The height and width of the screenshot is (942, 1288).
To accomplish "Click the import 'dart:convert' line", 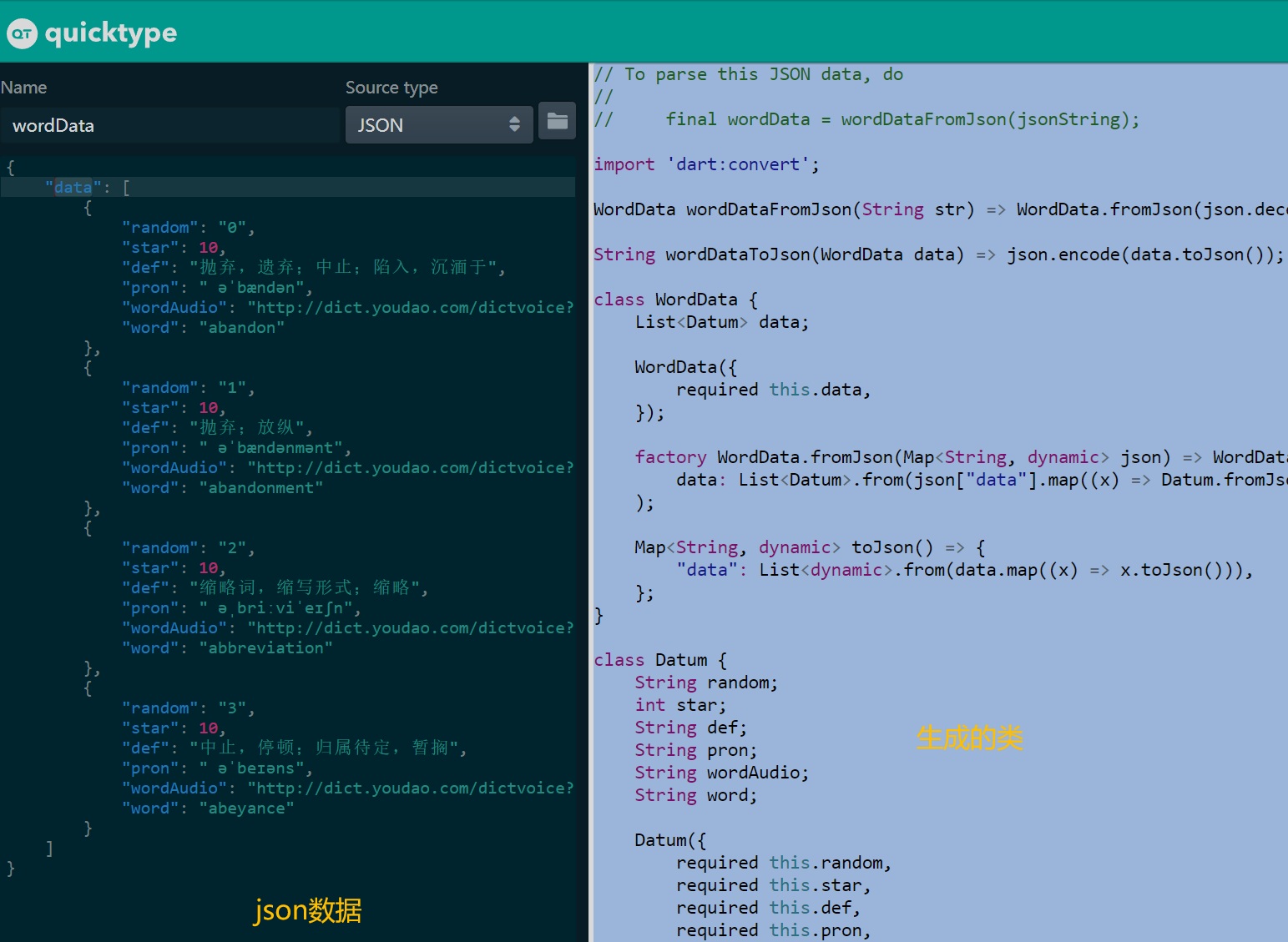I will (707, 164).
